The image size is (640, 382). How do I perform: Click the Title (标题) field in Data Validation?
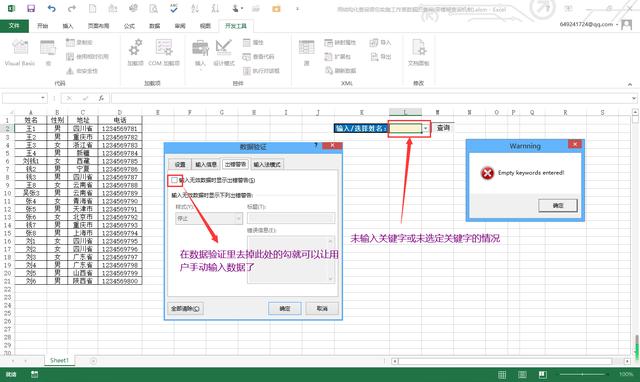point(291,218)
